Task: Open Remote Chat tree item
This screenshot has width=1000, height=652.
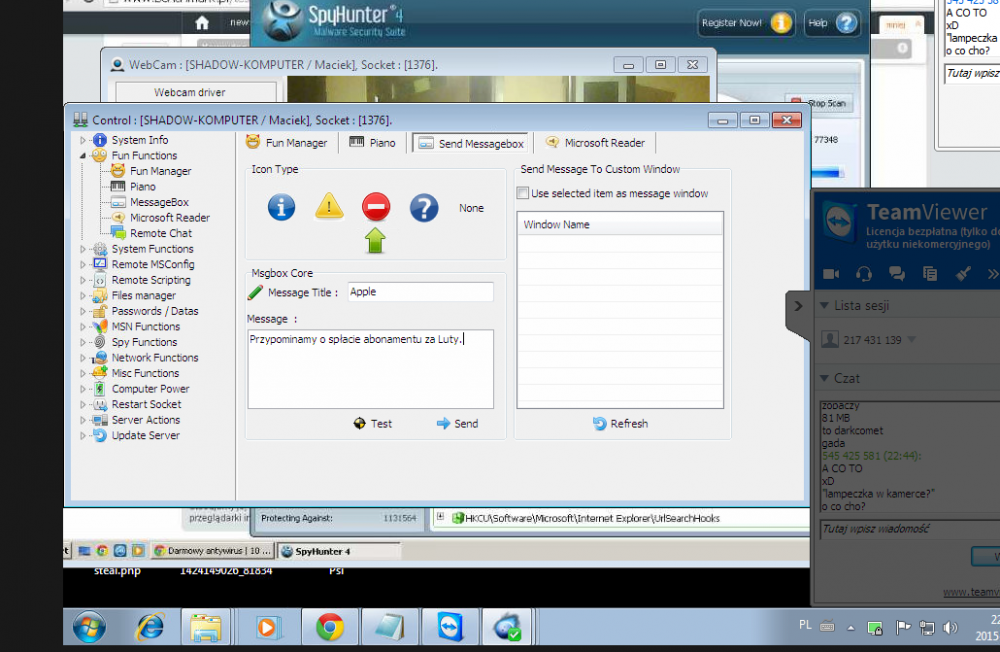Action: point(161,233)
